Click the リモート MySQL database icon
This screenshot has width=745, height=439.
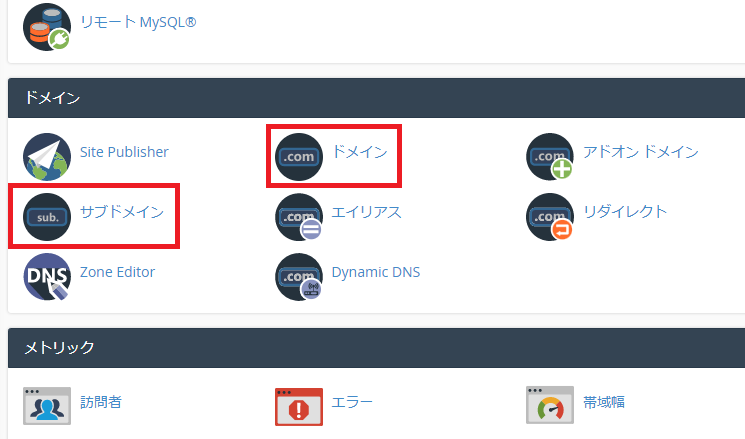[x=47, y=26]
